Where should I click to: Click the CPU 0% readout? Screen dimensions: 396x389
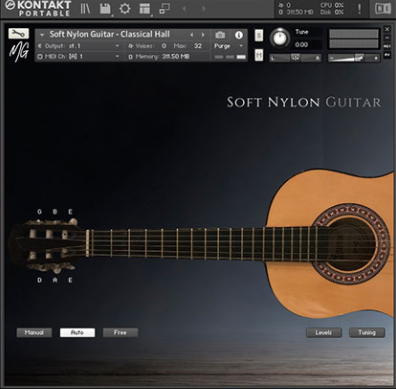click(332, 5)
